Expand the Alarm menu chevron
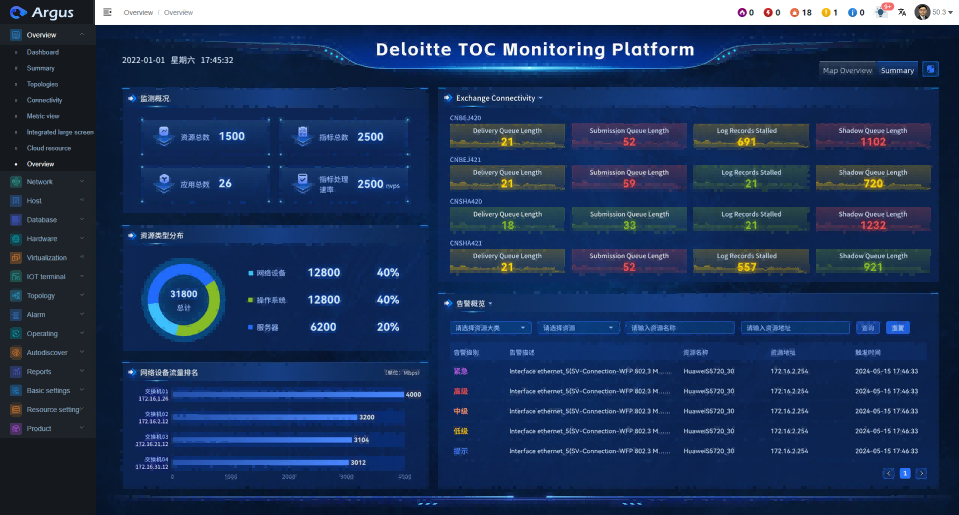 [x=82, y=314]
